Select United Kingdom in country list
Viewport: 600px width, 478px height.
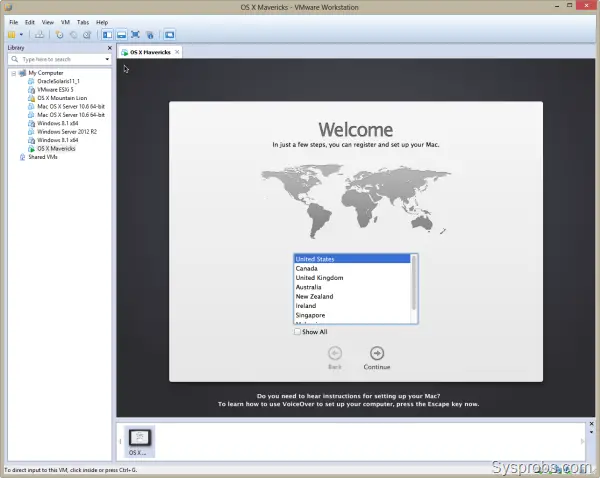352,278
